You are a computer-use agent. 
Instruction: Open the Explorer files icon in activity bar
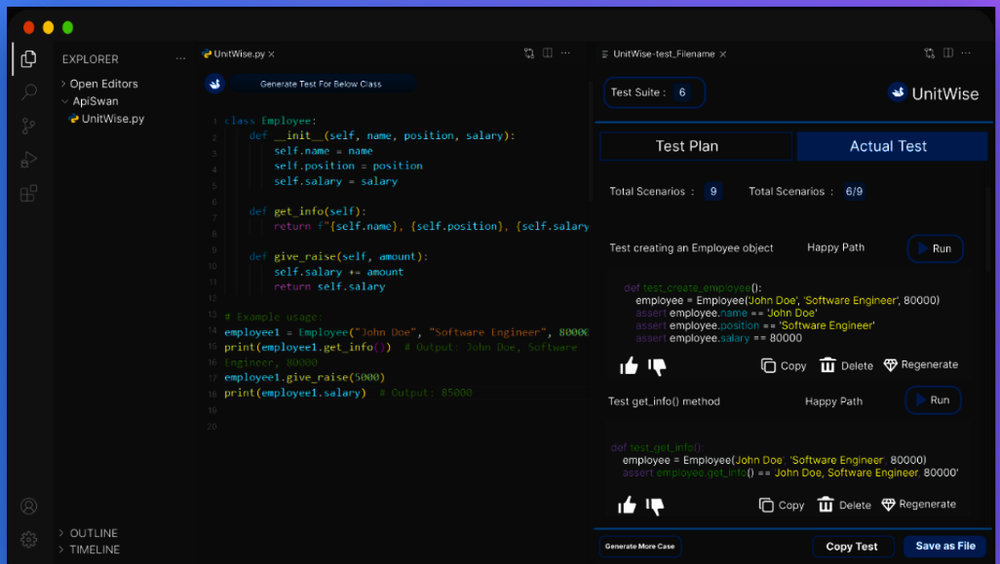click(28, 59)
